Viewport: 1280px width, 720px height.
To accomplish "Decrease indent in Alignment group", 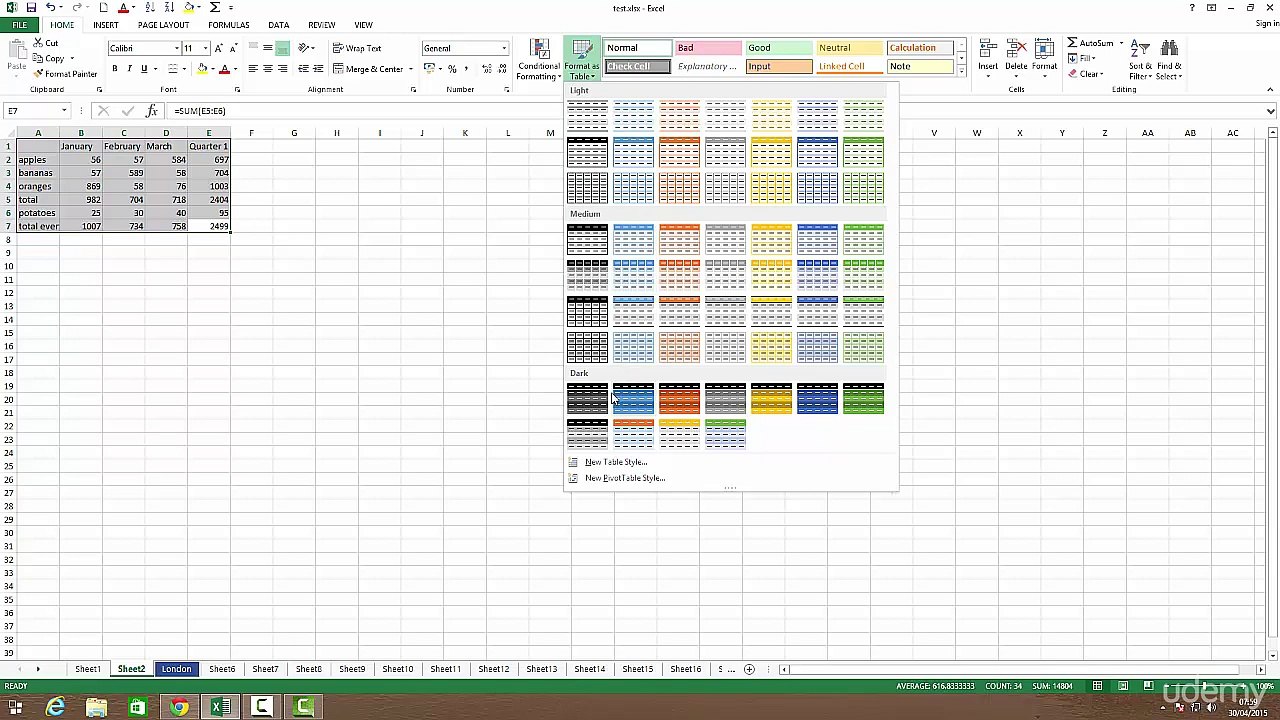I will [x=304, y=69].
